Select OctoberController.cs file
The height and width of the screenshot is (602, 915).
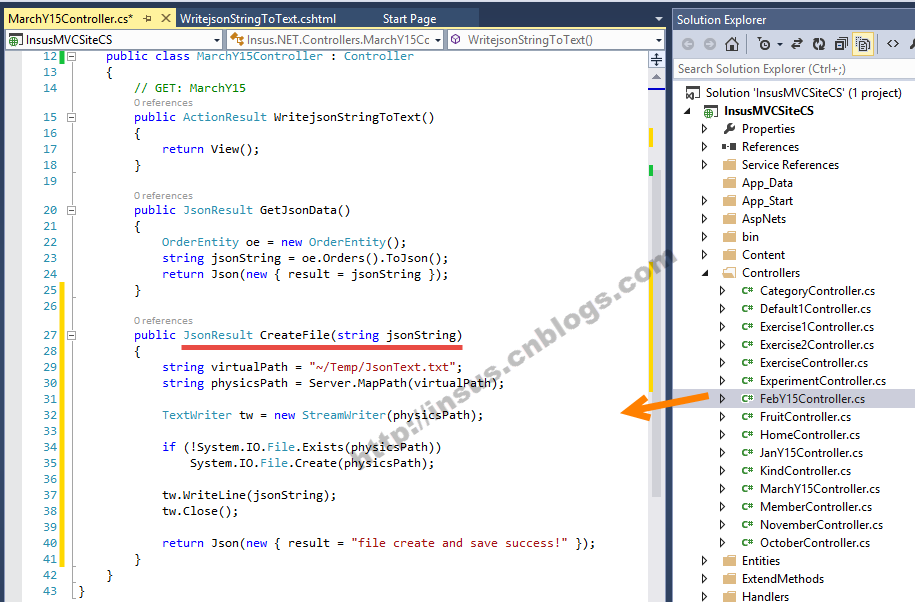coord(815,543)
